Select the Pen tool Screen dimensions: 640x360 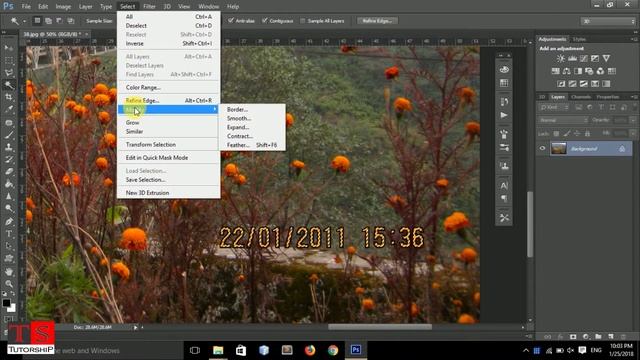pos(9,222)
